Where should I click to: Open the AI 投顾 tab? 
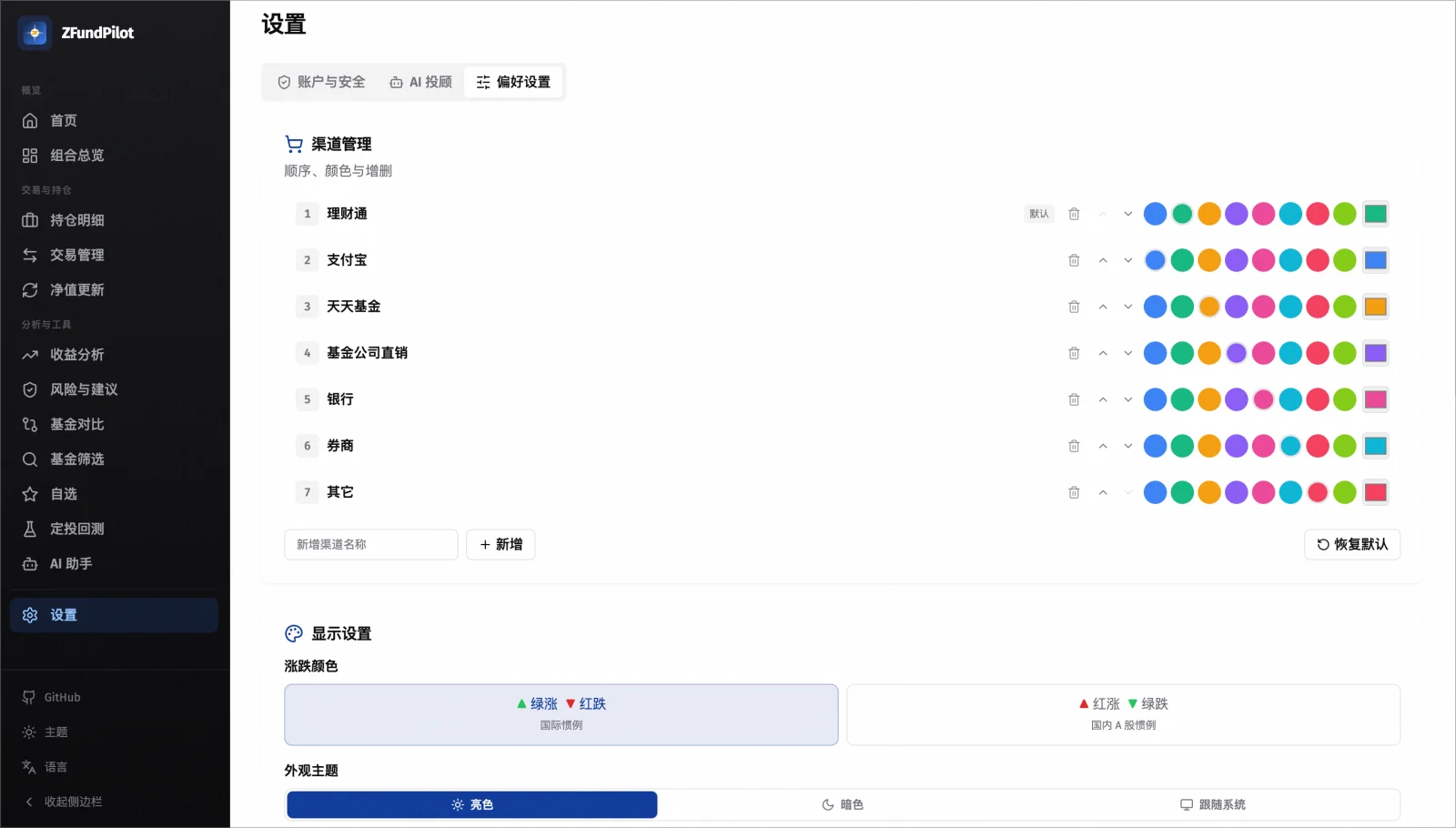point(420,82)
